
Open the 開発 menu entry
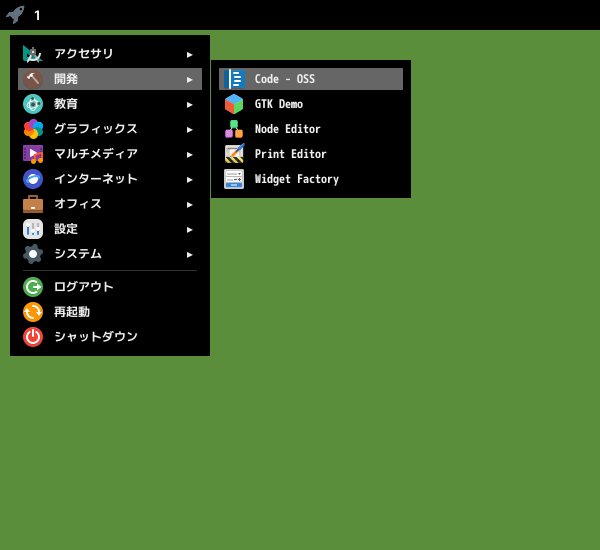pos(110,79)
